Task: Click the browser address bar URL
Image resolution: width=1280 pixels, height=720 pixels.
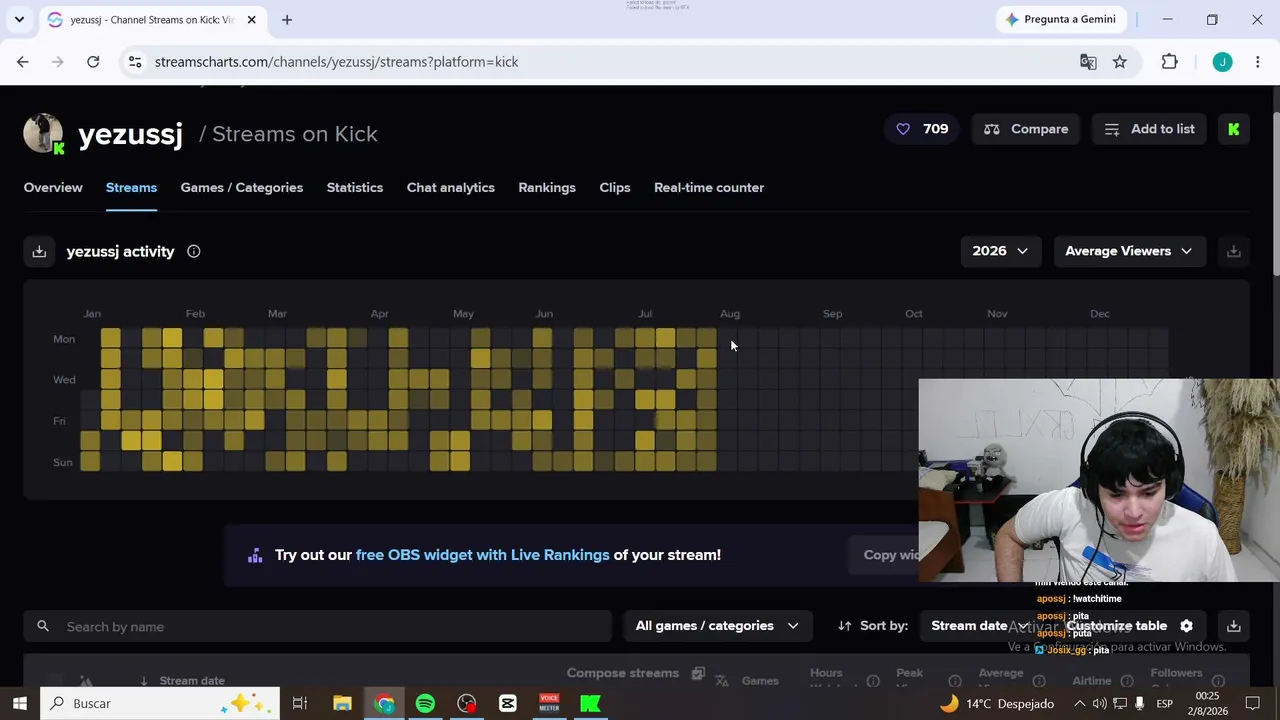Action: click(x=336, y=62)
